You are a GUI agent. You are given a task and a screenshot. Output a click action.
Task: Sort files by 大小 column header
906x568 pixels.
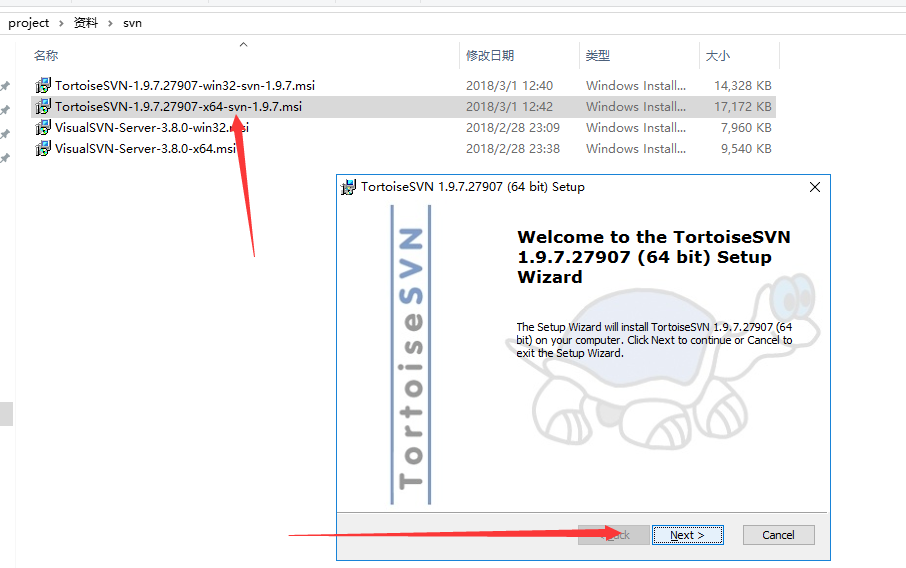click(x=718, y=55)
